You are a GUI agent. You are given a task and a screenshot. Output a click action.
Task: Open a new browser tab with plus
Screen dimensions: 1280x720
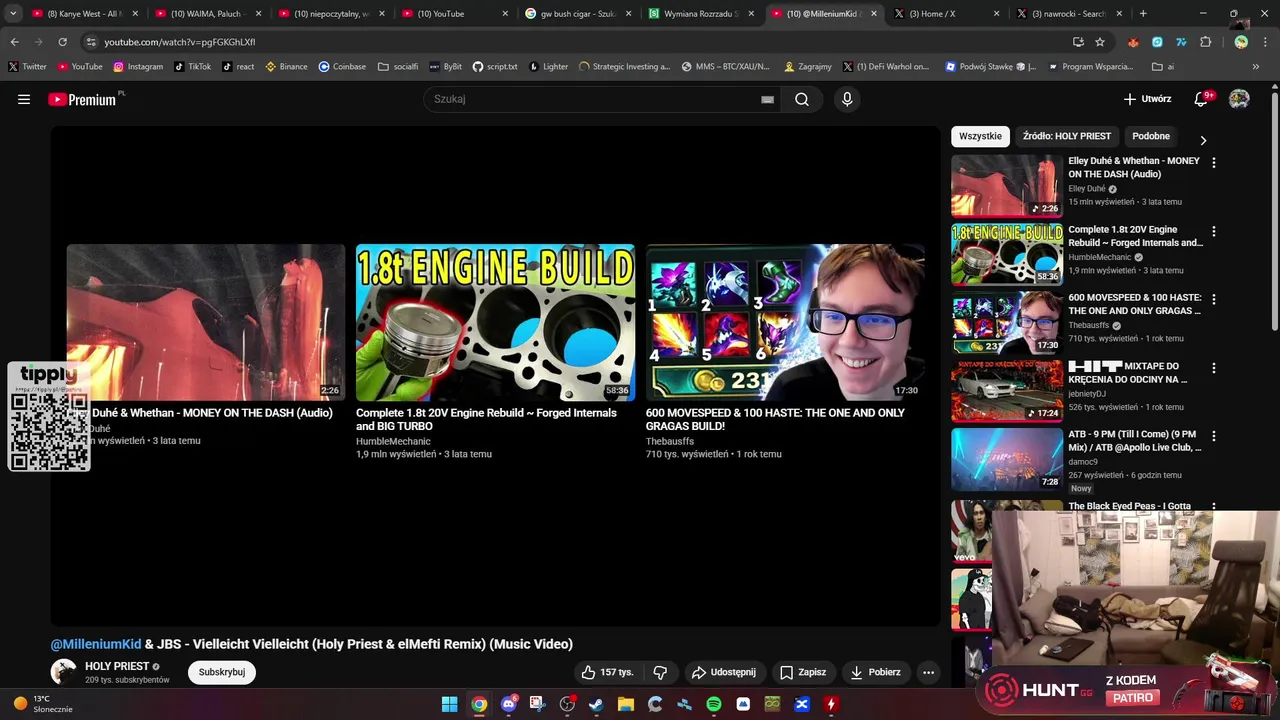(1143, 14)
